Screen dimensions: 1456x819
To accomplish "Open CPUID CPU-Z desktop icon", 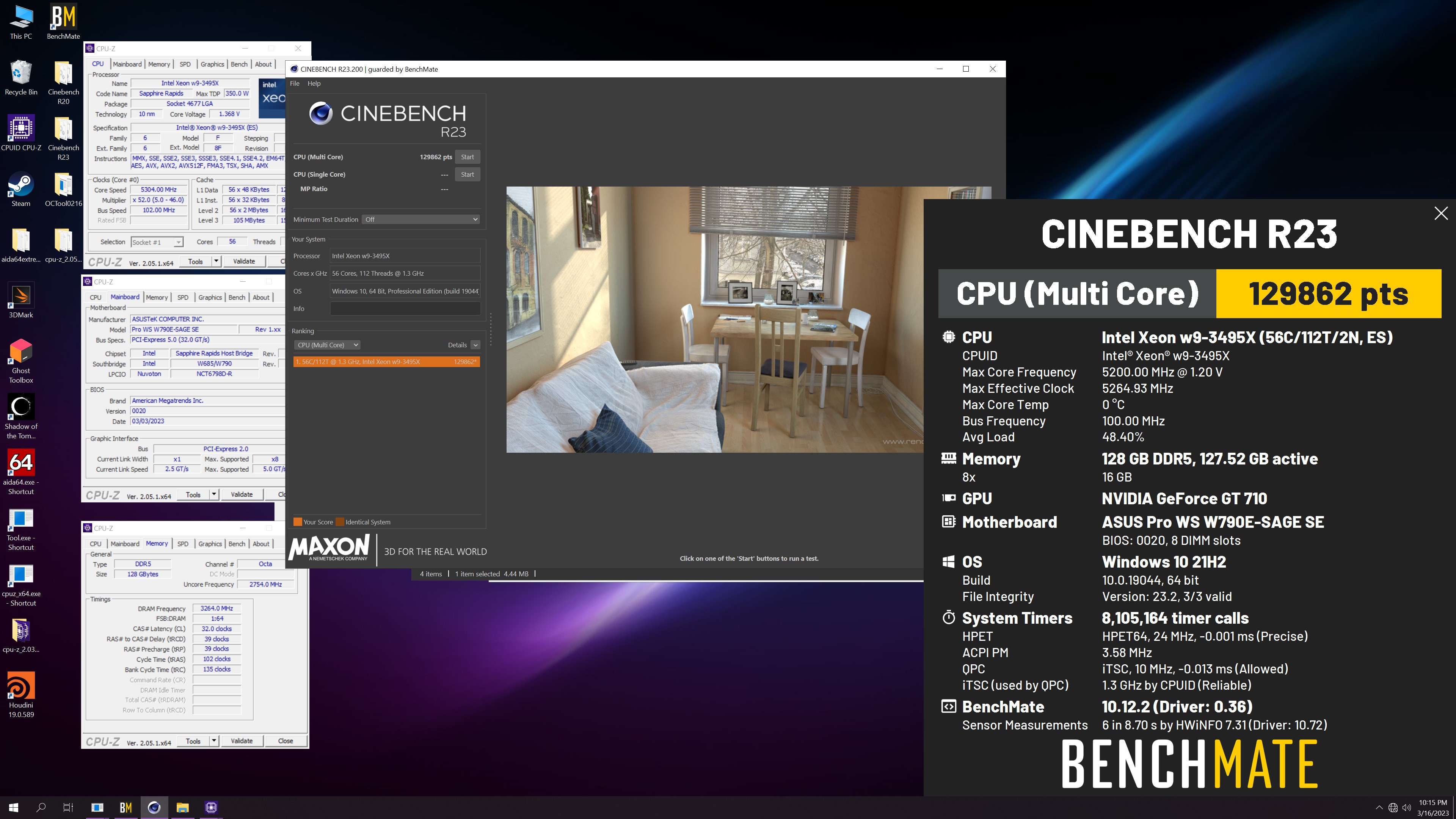I will tap(21, 133).
